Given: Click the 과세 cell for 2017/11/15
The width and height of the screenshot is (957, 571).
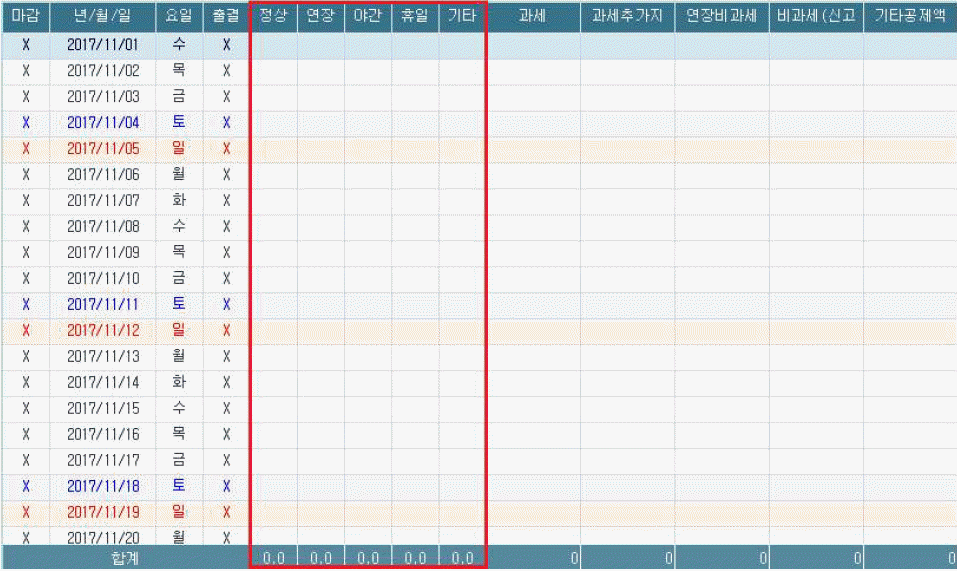Looking at the screenshot, I should pos(532,409).
